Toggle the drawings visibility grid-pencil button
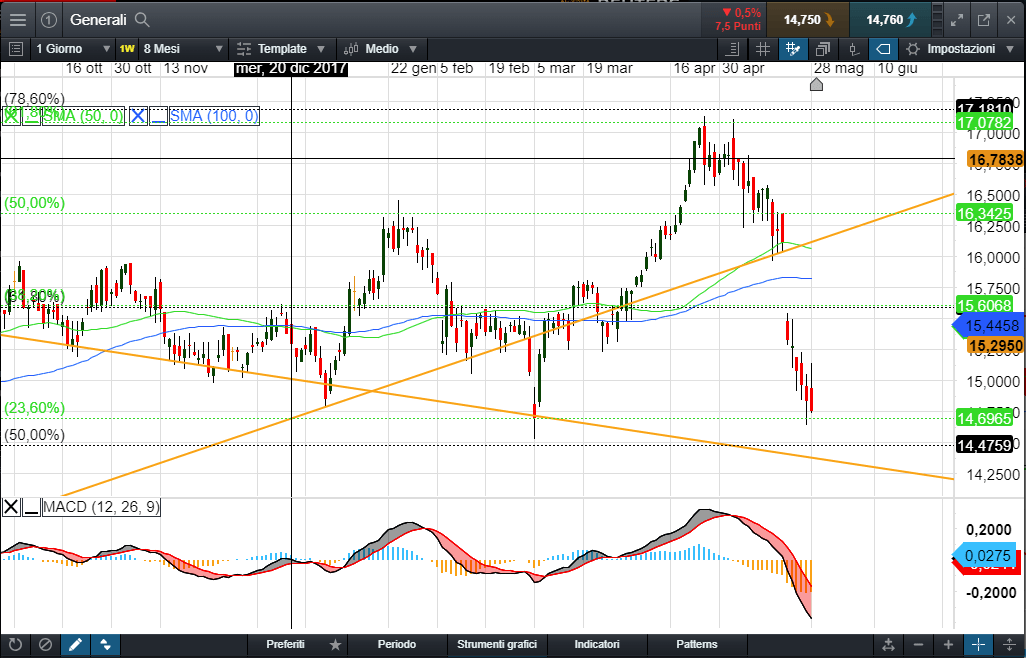The height and width of the screenshot is (658, 1026). (792, 49)
